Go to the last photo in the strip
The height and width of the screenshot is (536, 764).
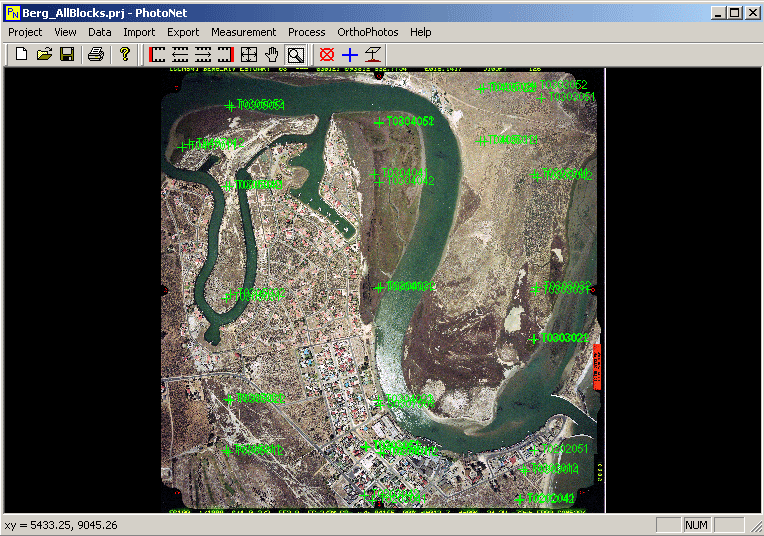coord(226,54)
